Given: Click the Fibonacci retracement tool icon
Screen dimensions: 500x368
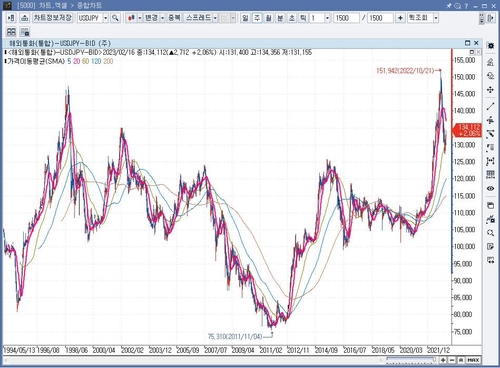Looking at the screenshot, I should pos(490,148).
